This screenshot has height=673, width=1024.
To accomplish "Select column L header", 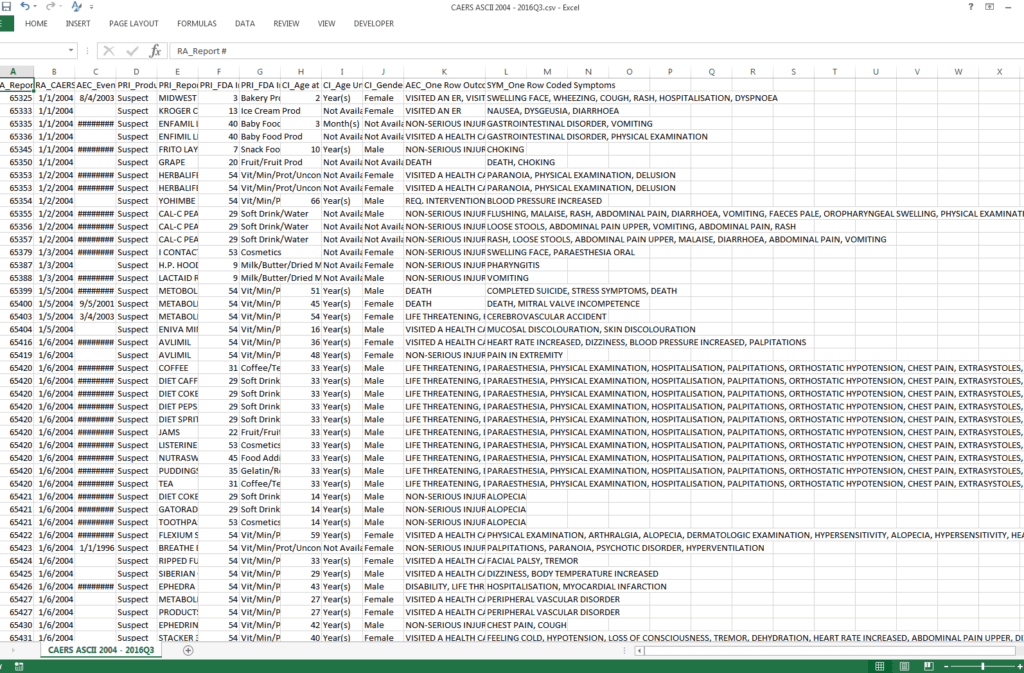I will pos(505,72).
